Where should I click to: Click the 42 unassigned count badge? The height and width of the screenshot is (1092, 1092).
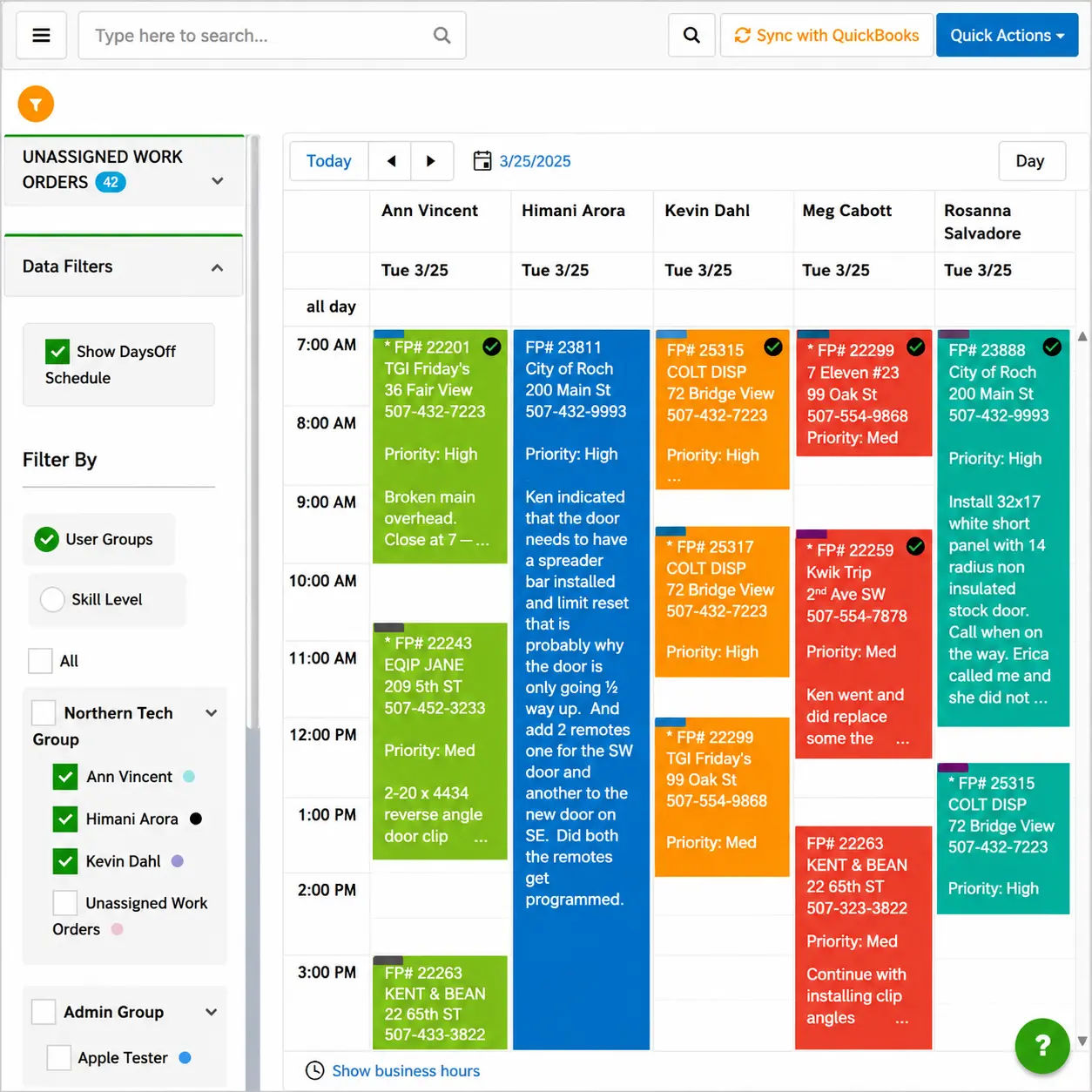click(111, 183)
